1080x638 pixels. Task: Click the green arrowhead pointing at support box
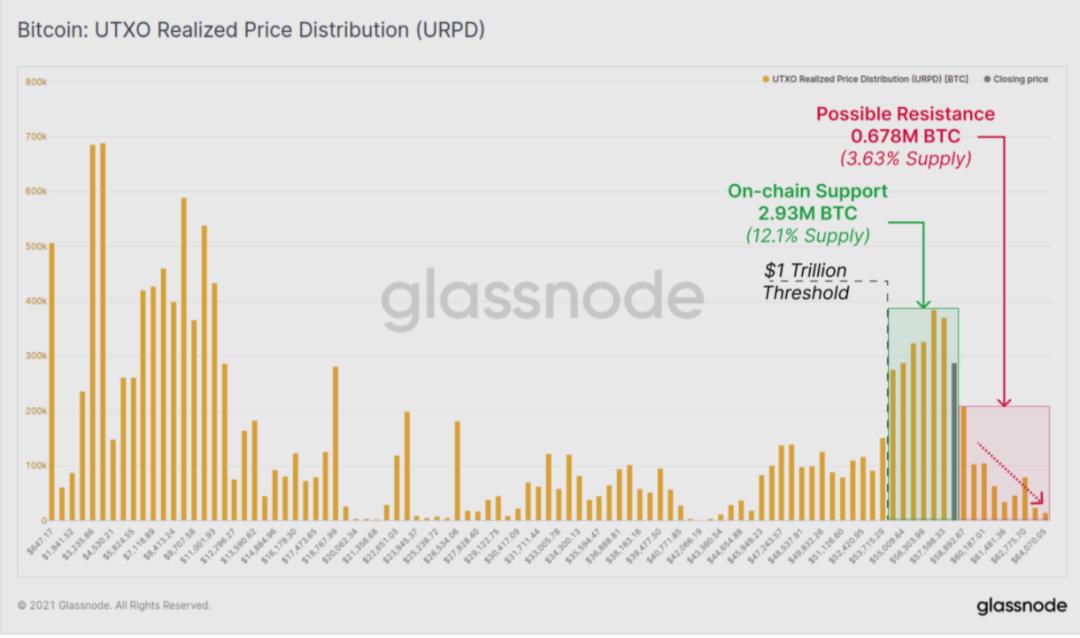923,304
